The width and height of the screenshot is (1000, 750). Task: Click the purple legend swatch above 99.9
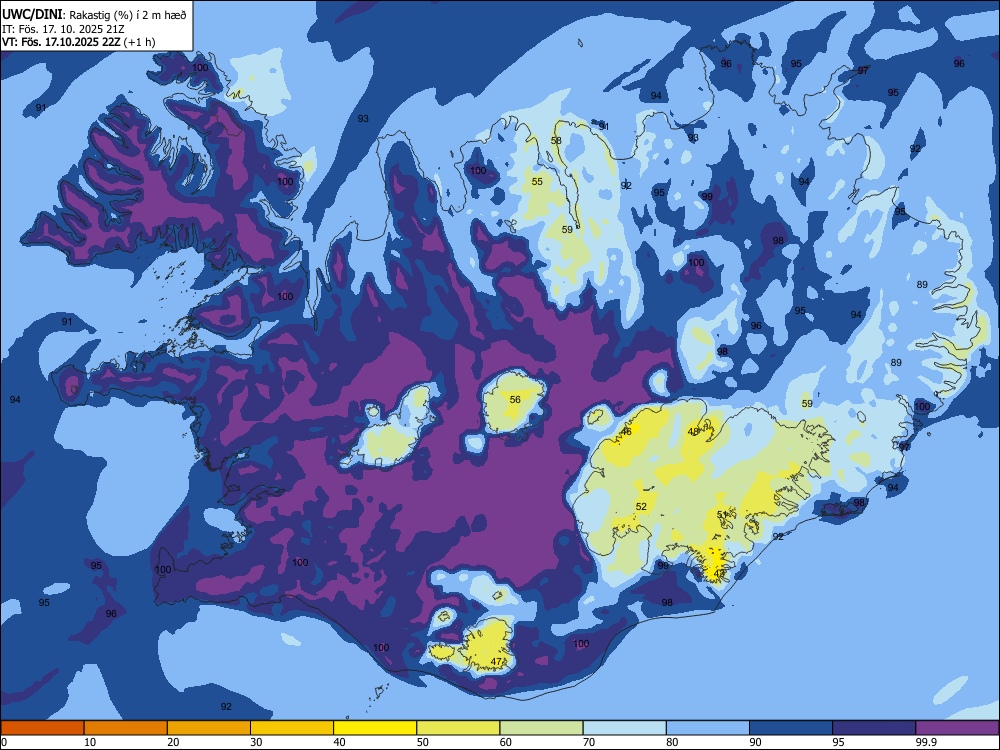point(957,728)
